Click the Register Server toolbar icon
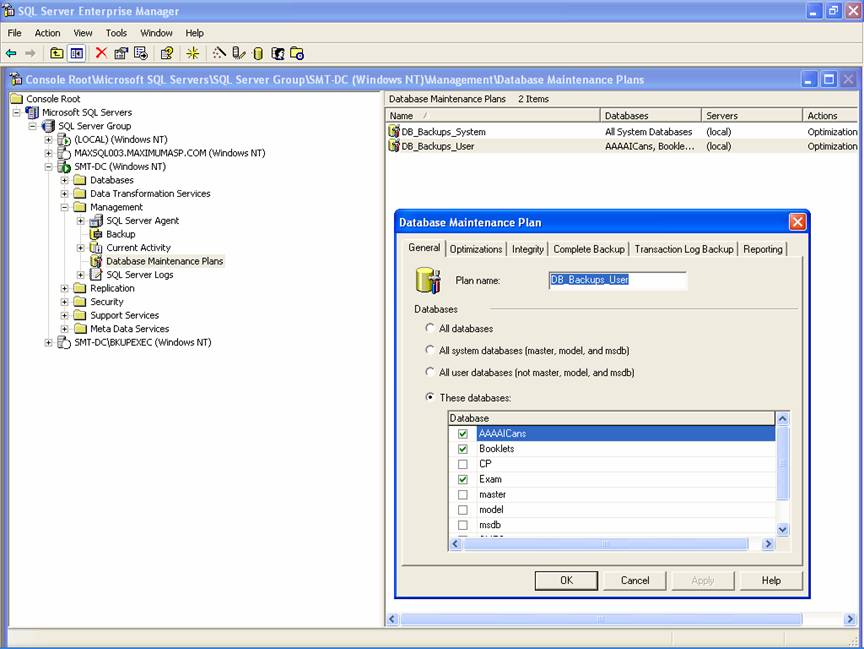Screen dimensions: 864x649 [x=238, y=53]
